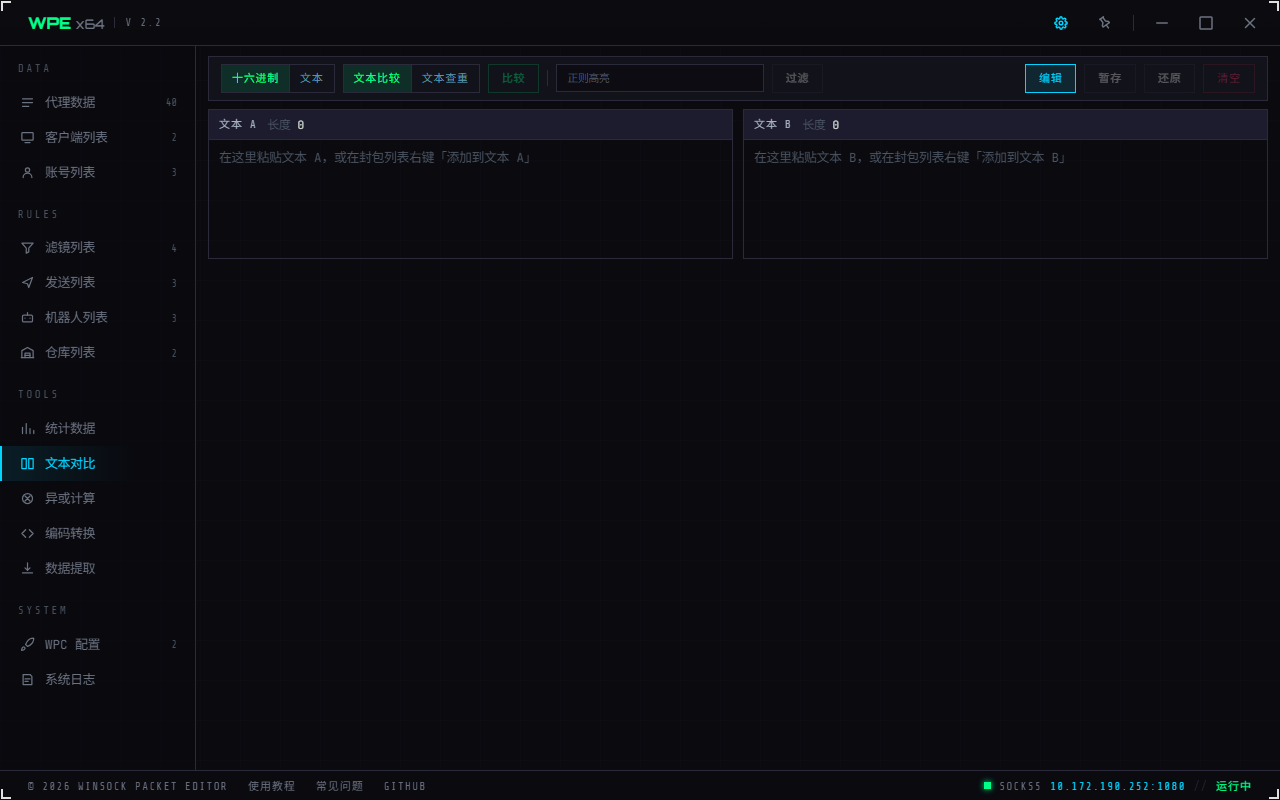This screenshot has height=800, width=1280.
Task: Click the 仓库列表 warehouse icon
Action: tap(28, 352)
